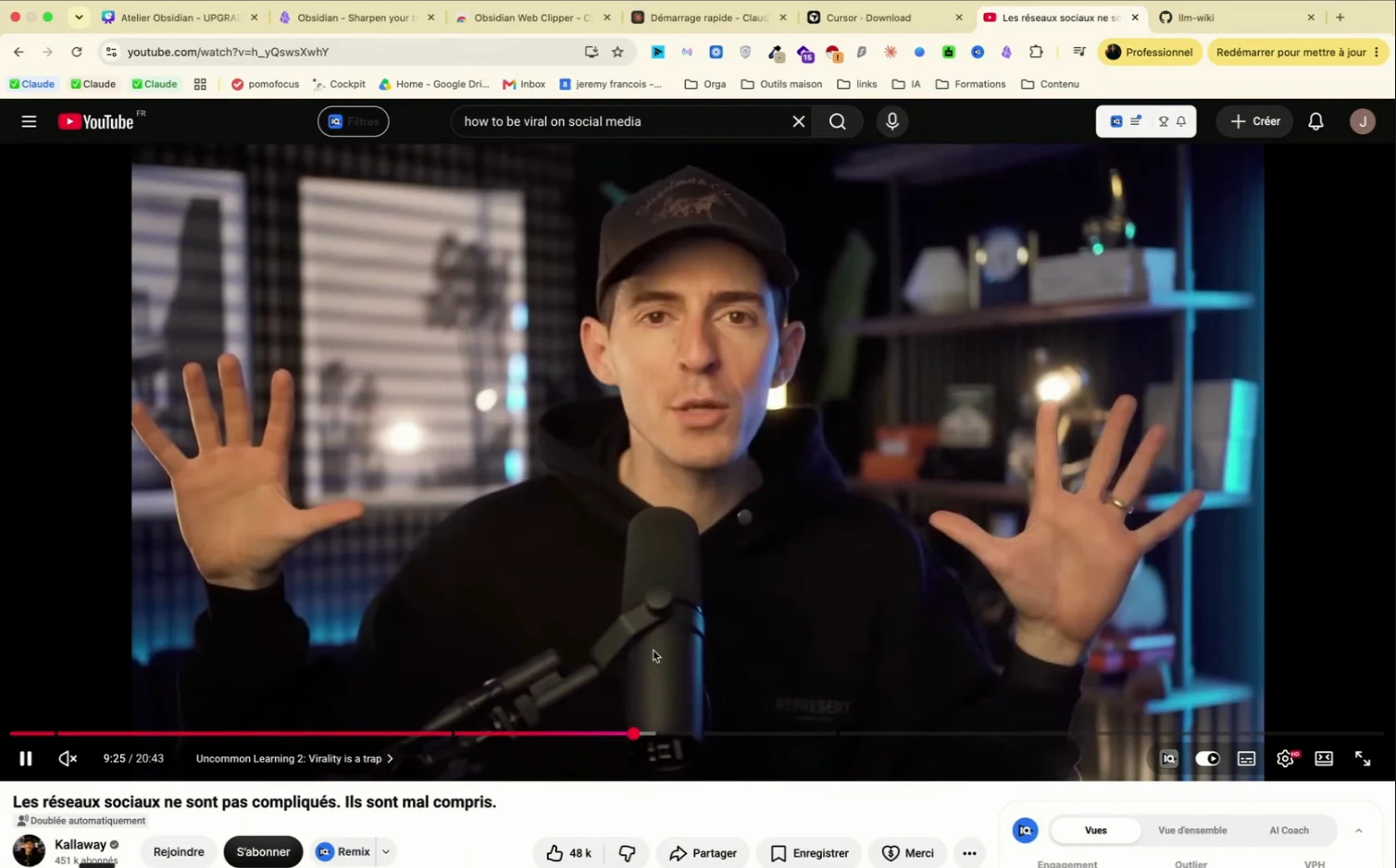The image size is (1396, 868).
Task: Expand the Remix dropdown arrow
Action: point(386,852)
